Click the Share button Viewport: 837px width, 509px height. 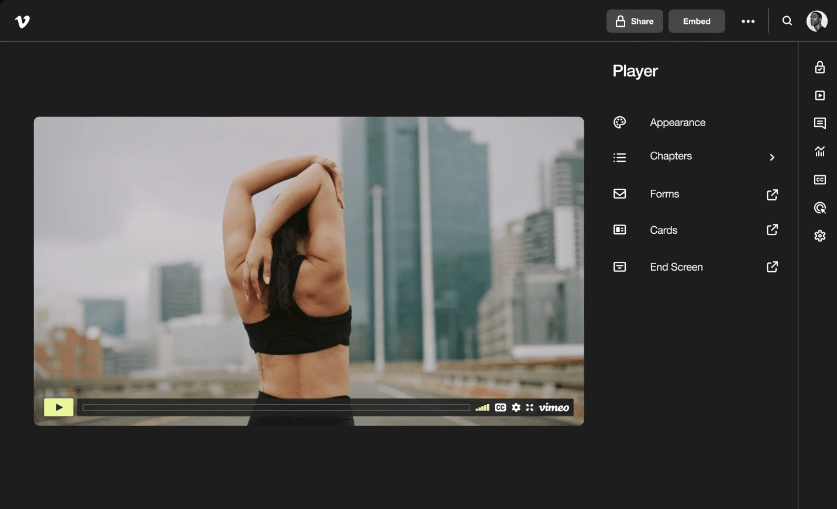pos(634,21)
